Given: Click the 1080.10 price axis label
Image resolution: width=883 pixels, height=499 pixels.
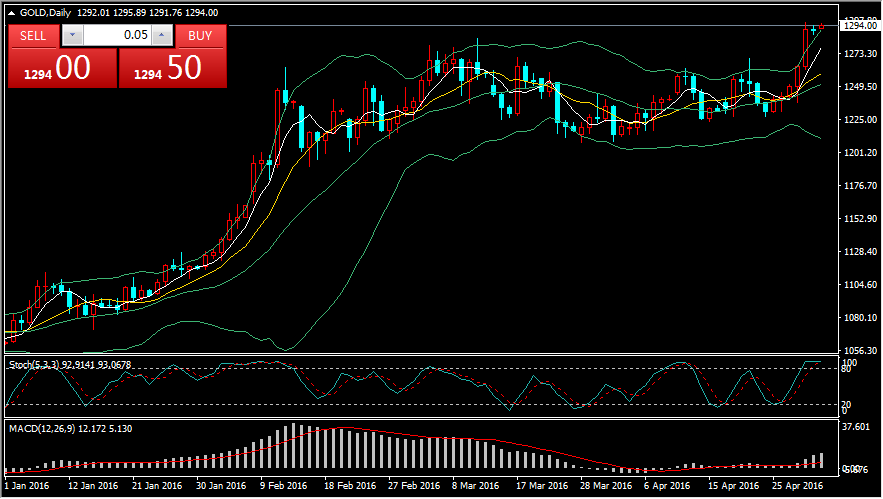Looking at the screenshot, I should [x=860, y=318].
